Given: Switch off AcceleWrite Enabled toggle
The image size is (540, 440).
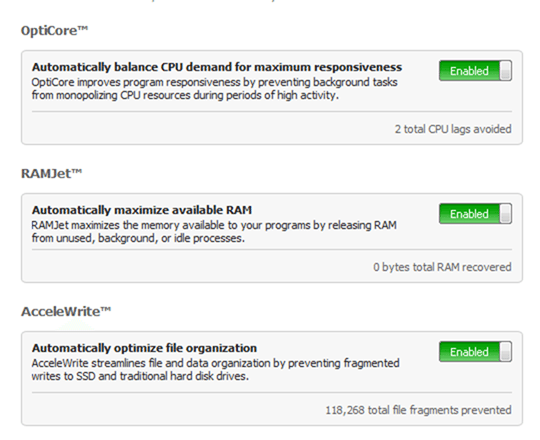Looking at the screenshot, I should coord(475,352).
